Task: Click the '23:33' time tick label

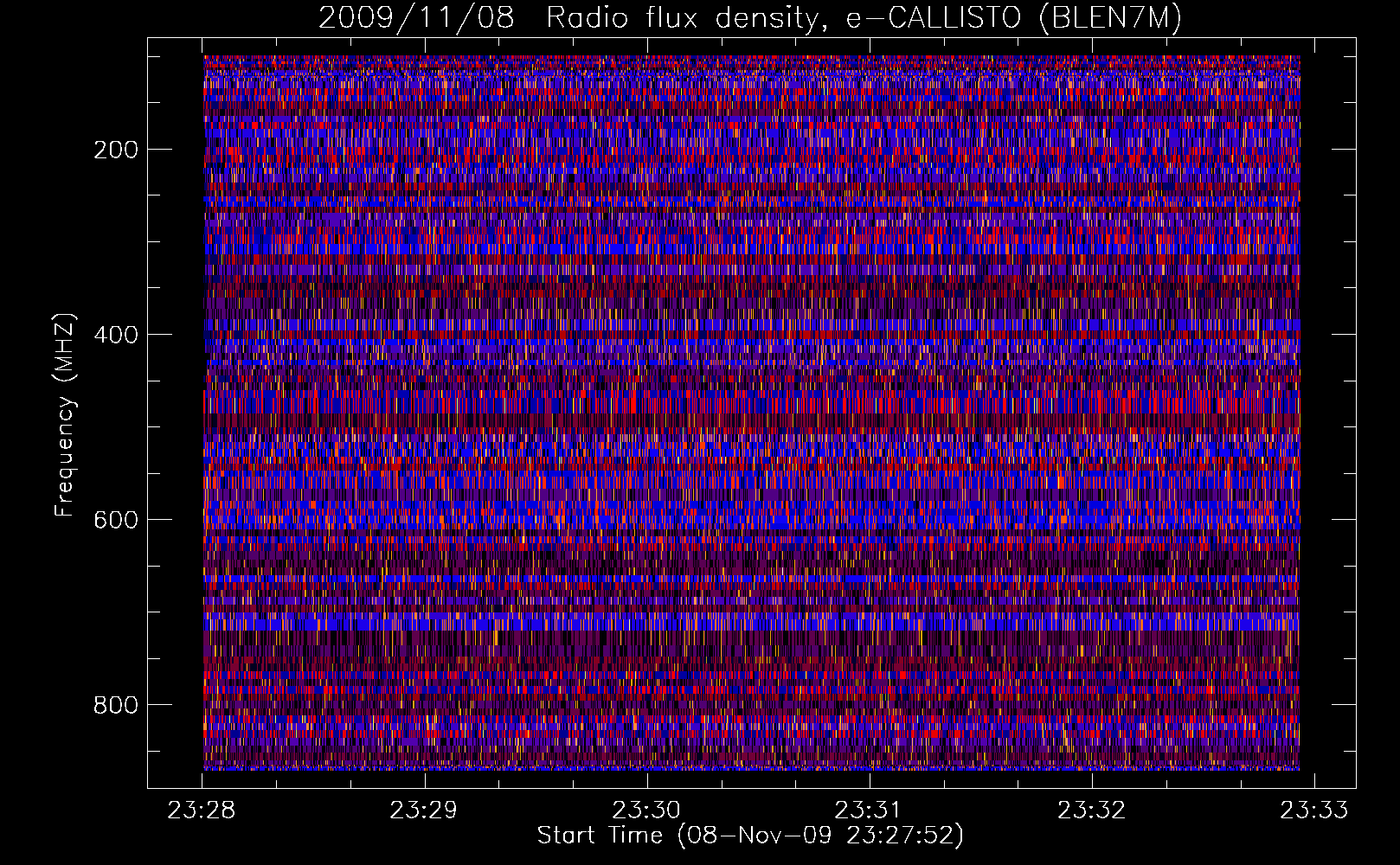Action: pyautogui.click(x=1313, y=810)
